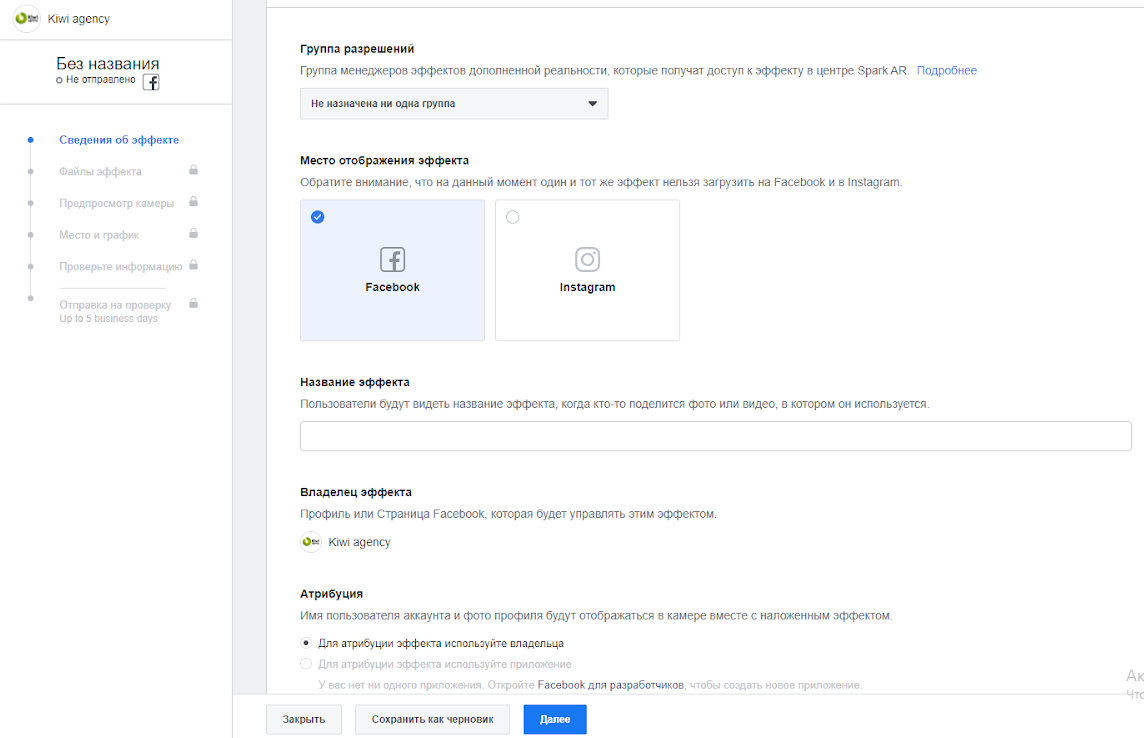Click lock icon next to Файлы эффекта

click(x=193, y=170)
